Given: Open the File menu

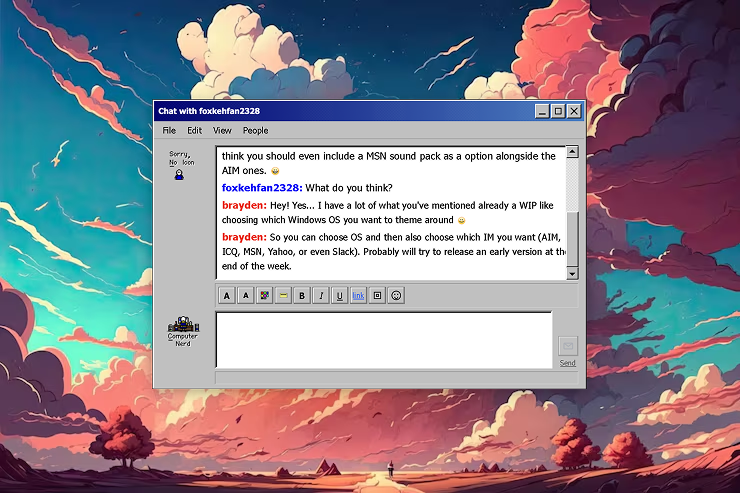Looking at the screenshot, I should [x=169, y=131].
